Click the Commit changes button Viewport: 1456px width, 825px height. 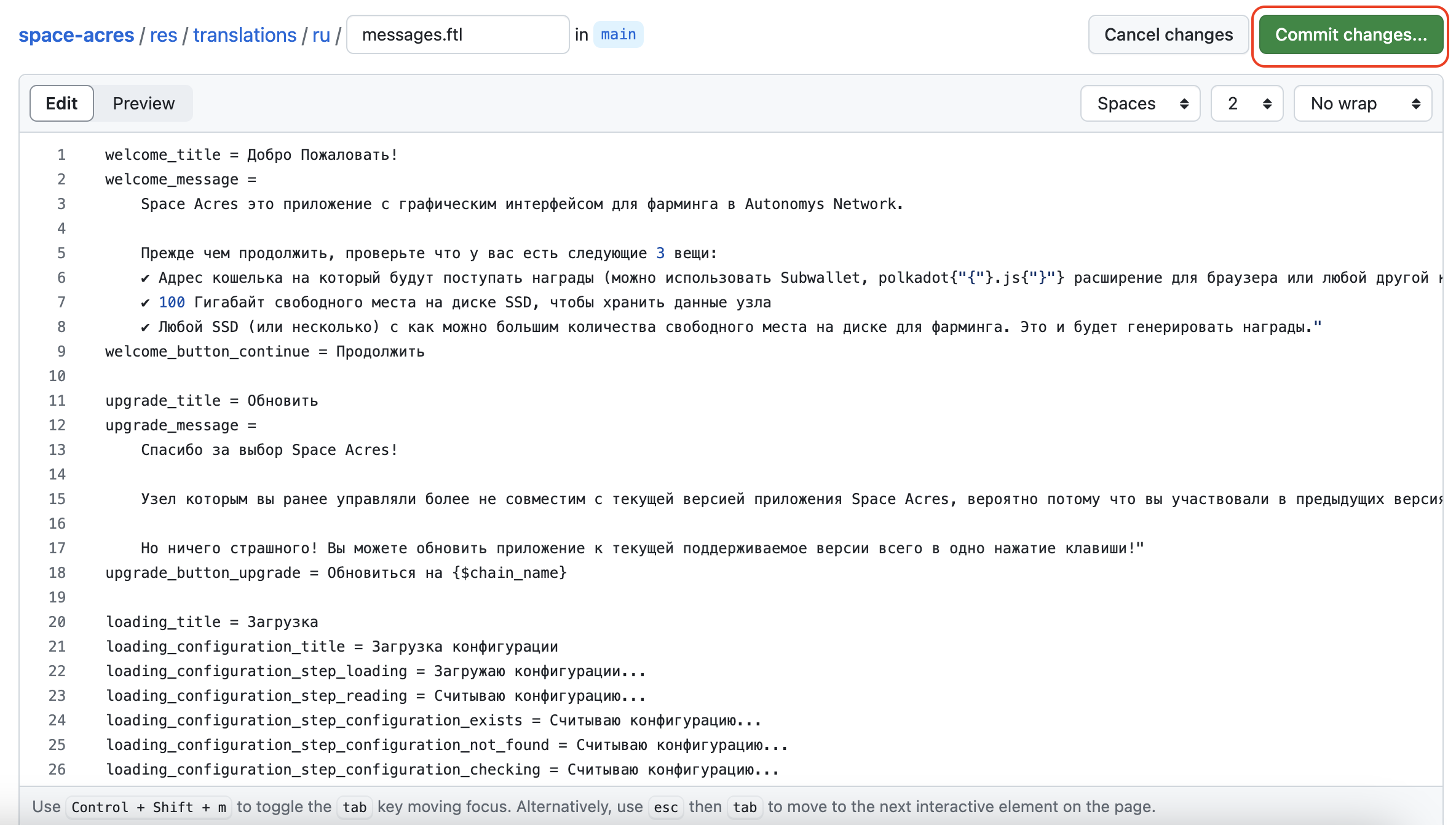click(1350, 35)
